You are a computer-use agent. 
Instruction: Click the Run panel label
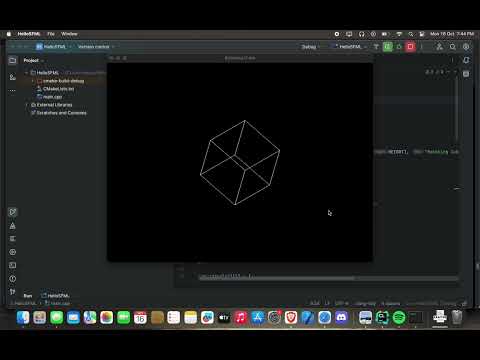click(x=28, y=296)
